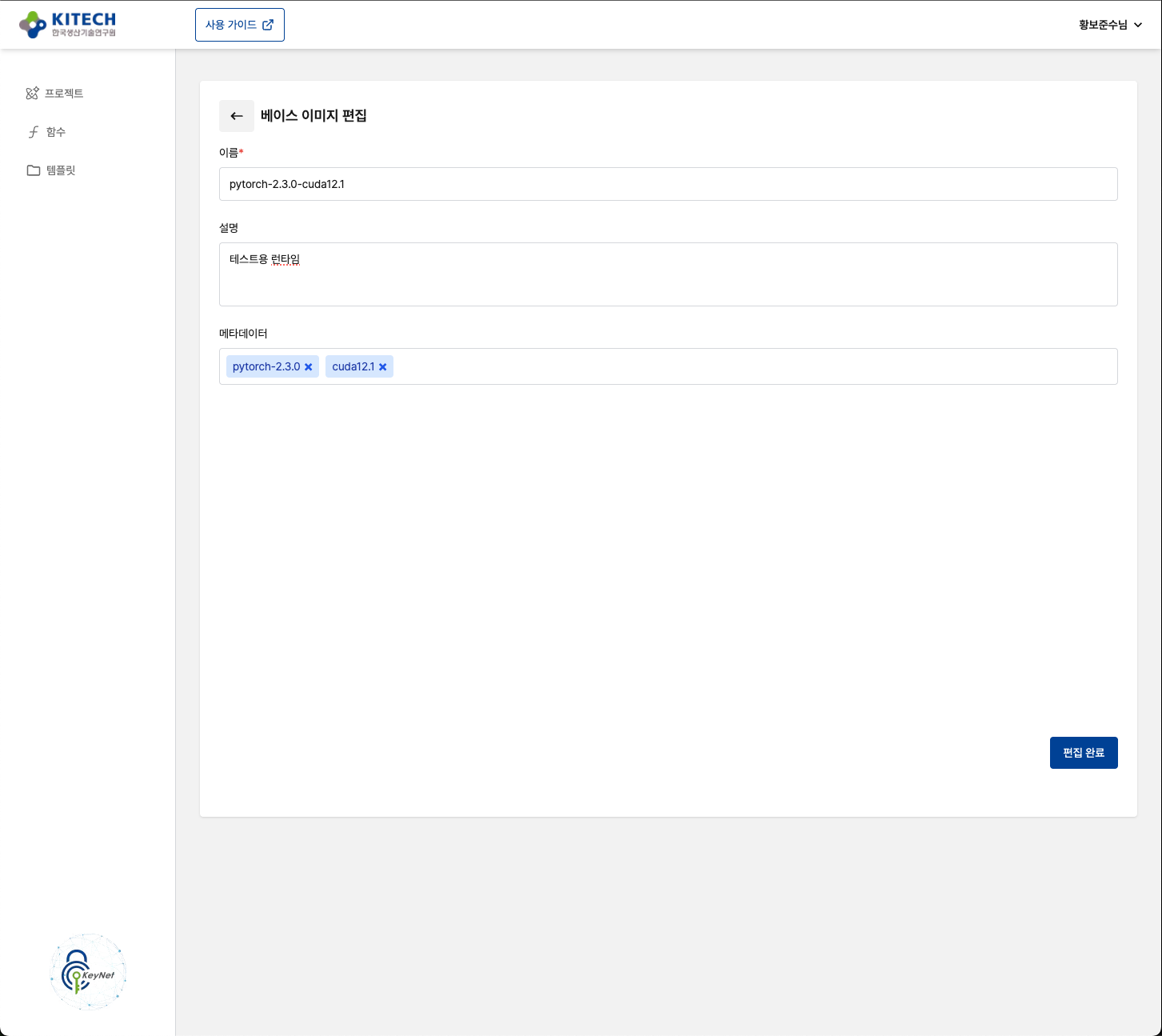Click the Projects sidebar icon
The height and width of the screenshot is (1036, 1162).
coord(32,94)
